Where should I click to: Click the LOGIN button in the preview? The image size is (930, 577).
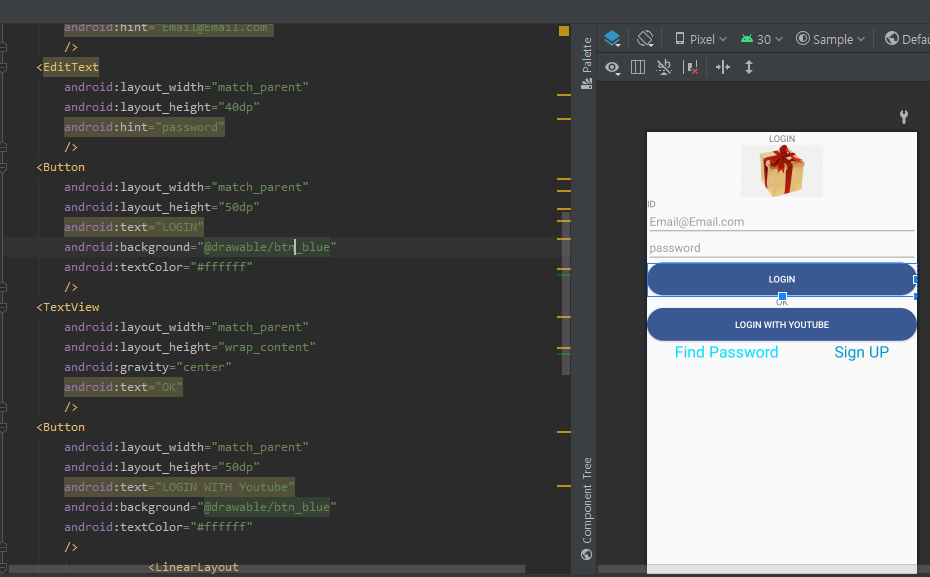pos(782,279)
